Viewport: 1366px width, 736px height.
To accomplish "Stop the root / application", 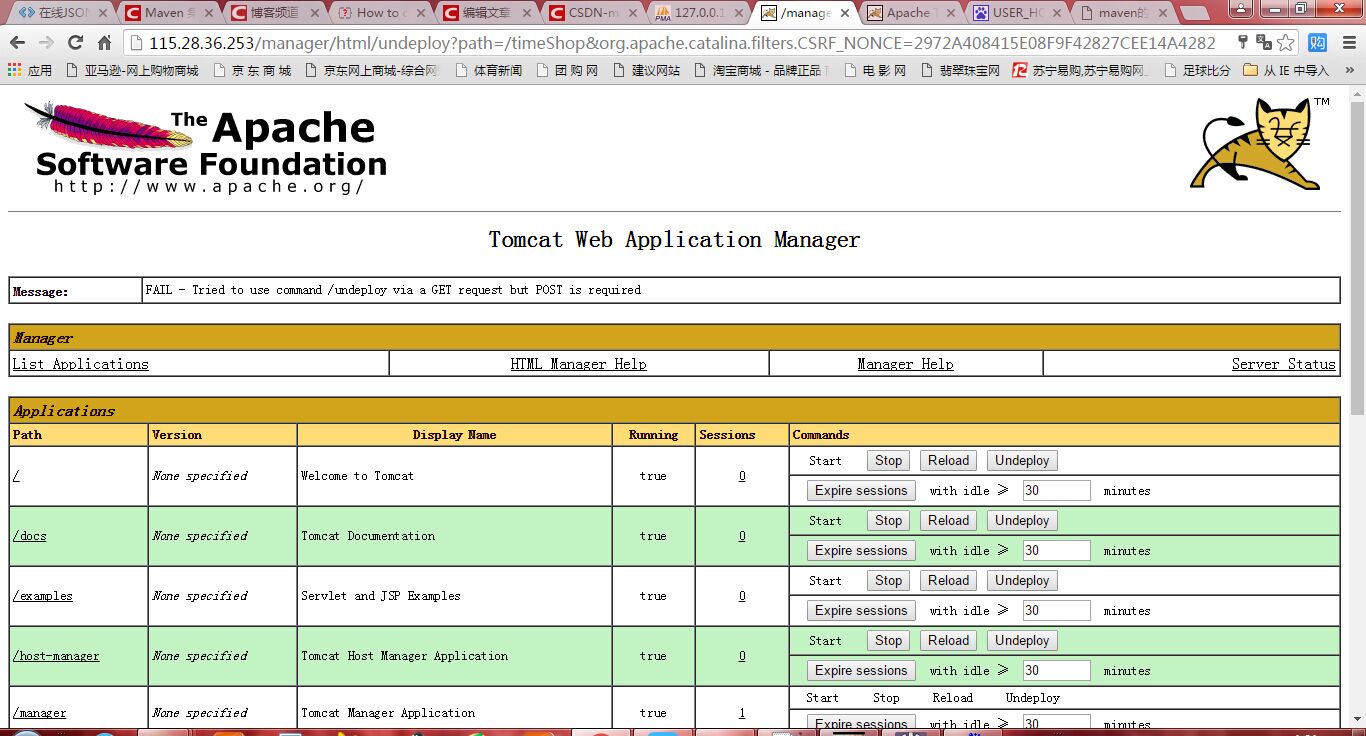I will pyautogui.click(x=888, y=461).
